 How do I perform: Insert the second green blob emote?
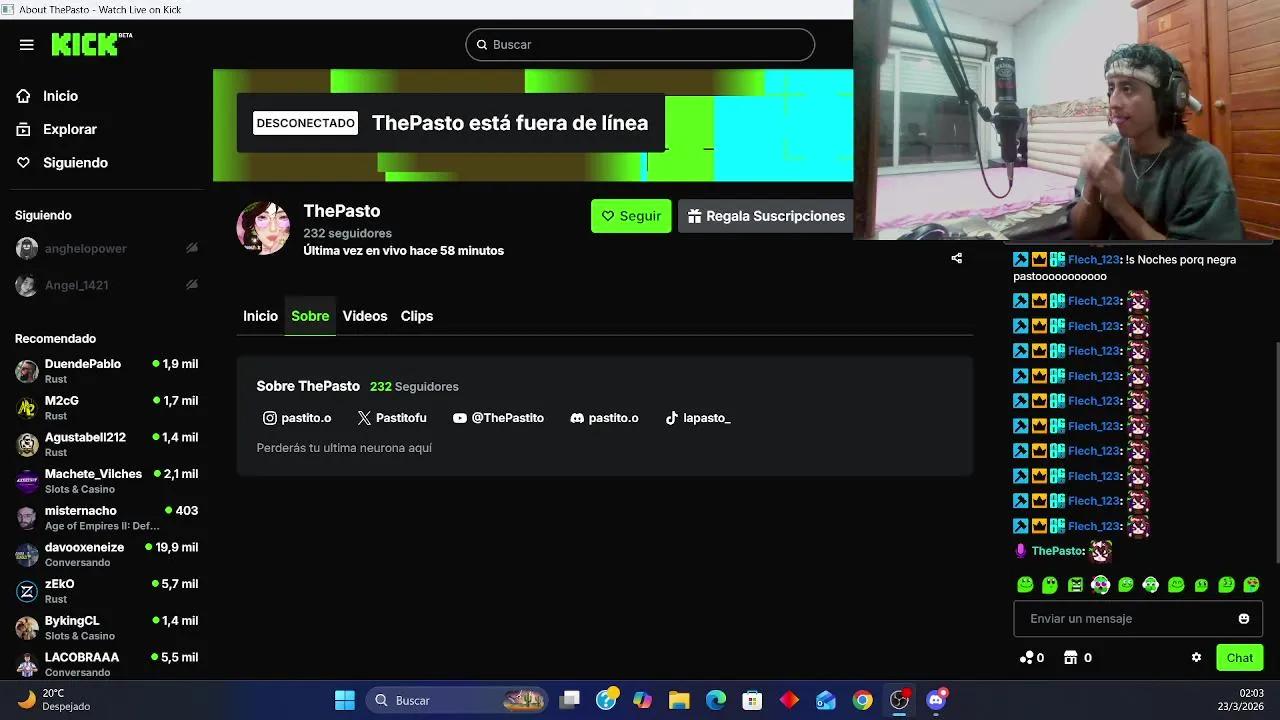tap(1050, 585)
